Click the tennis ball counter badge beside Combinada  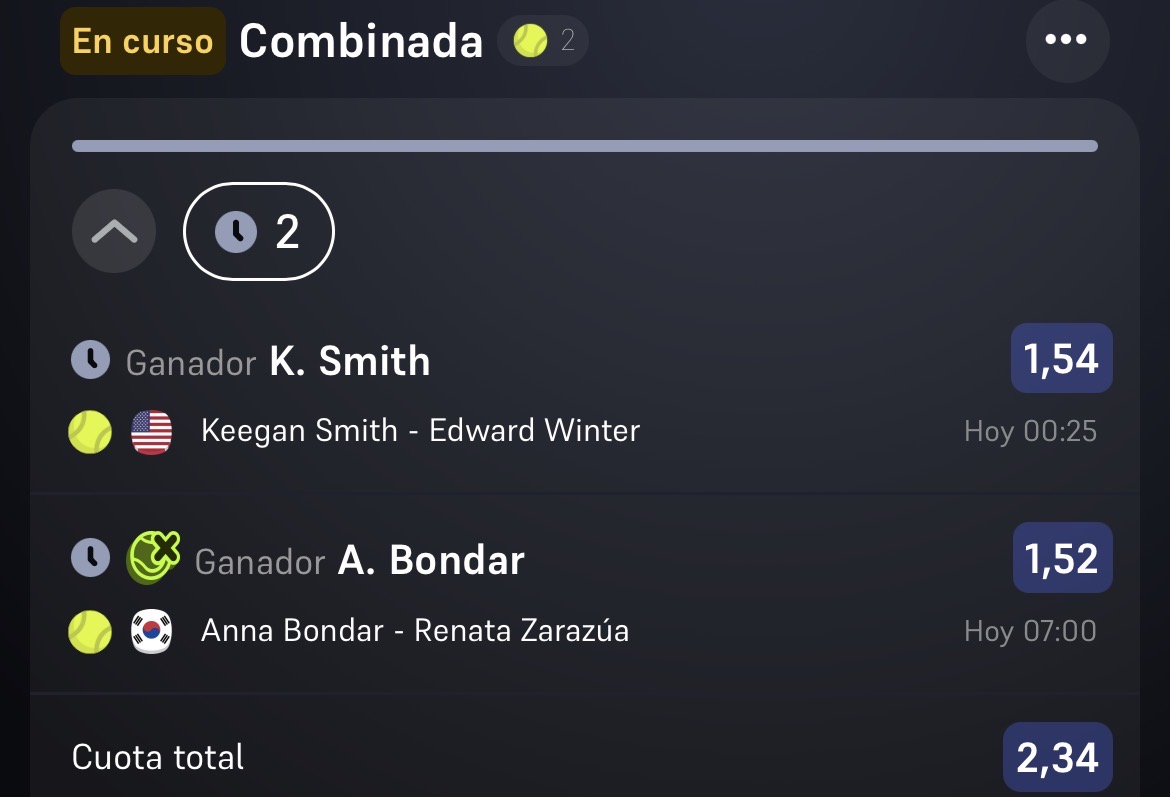pos(542,40)
